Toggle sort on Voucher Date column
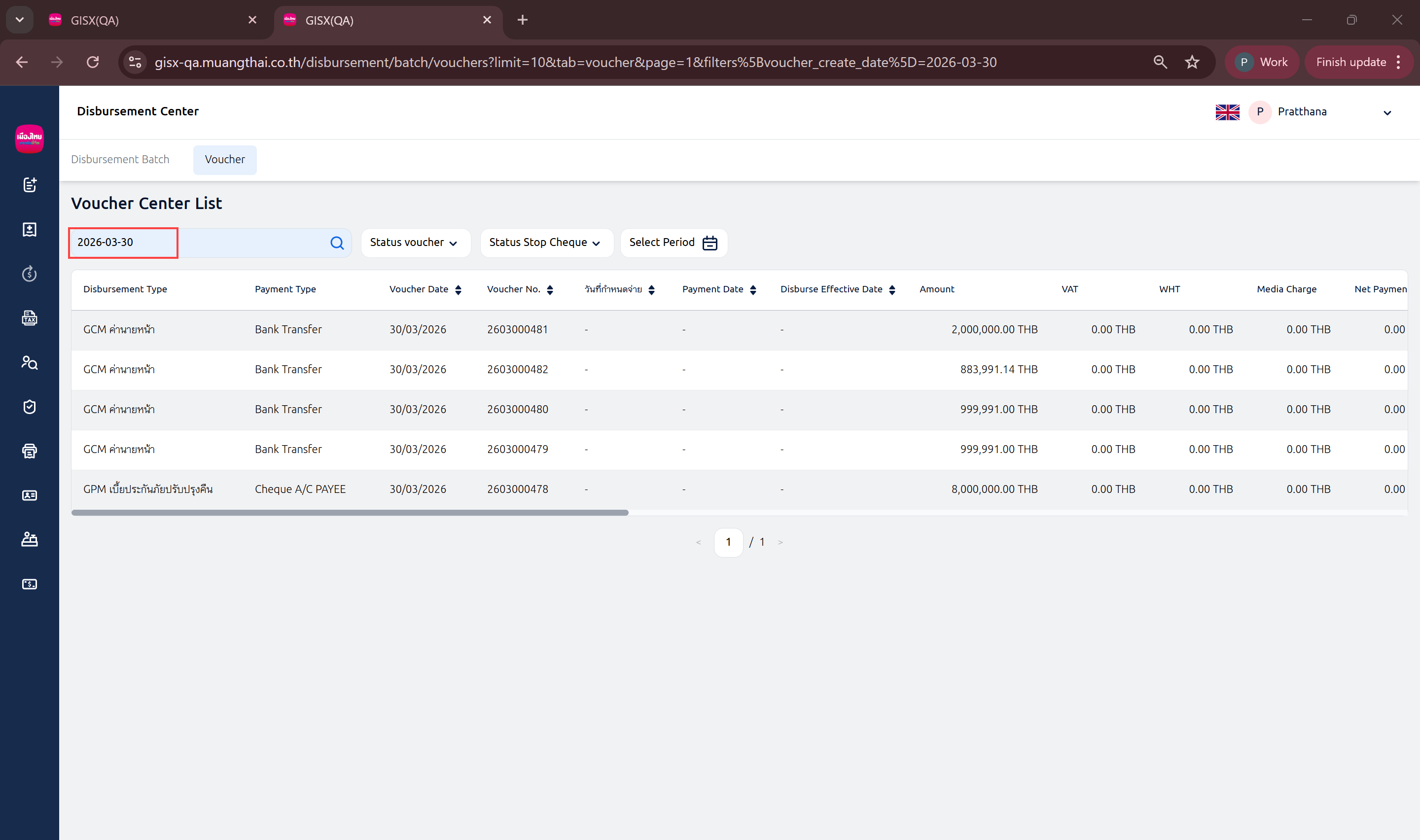Image resolution: width=1420 pixels, height=840 pixels. (458, 290)
